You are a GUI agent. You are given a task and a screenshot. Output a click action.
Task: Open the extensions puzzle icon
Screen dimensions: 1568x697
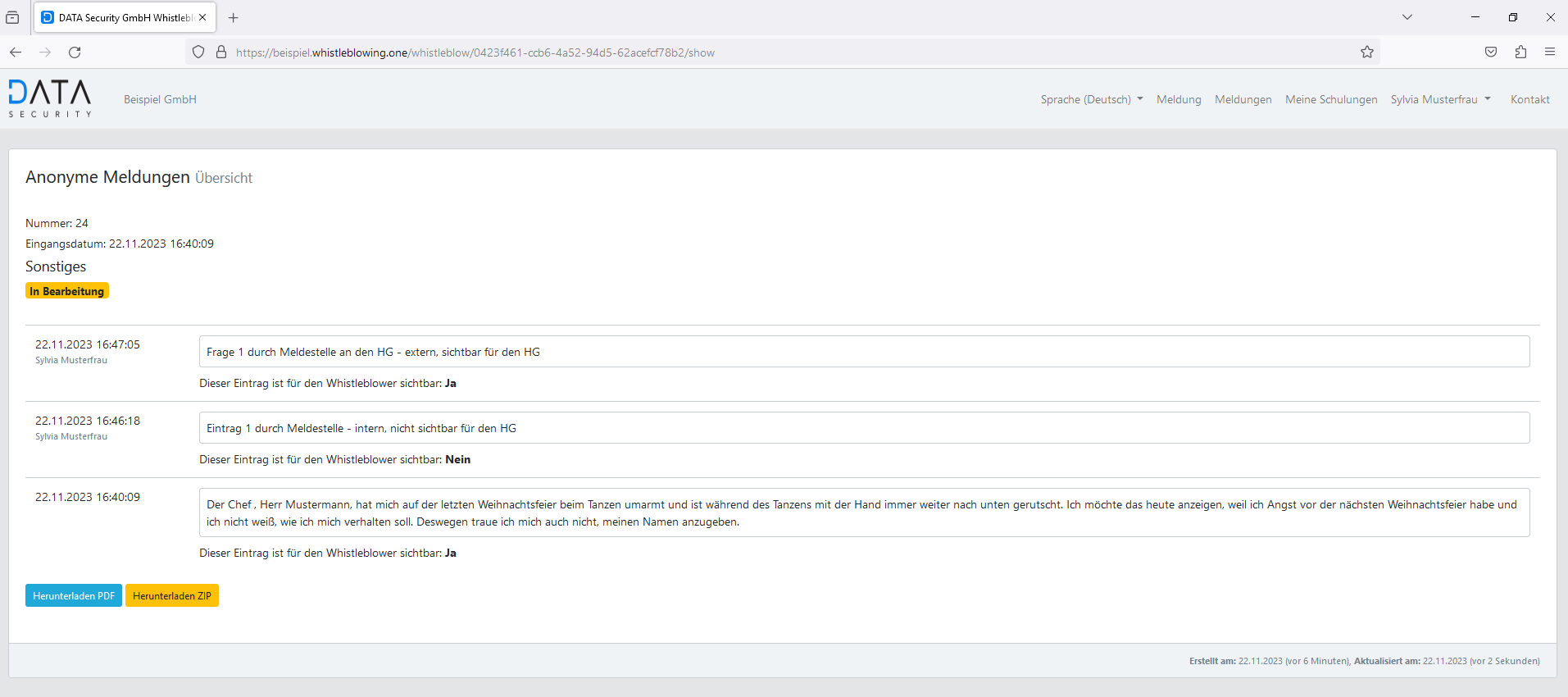(x=1520, y=52)
